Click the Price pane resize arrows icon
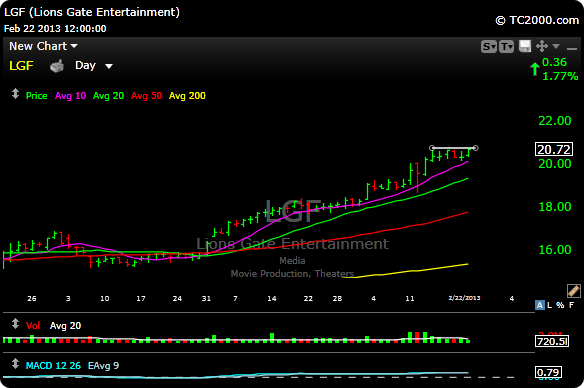Viewport: 584px width, 388px height. [15, 93]
